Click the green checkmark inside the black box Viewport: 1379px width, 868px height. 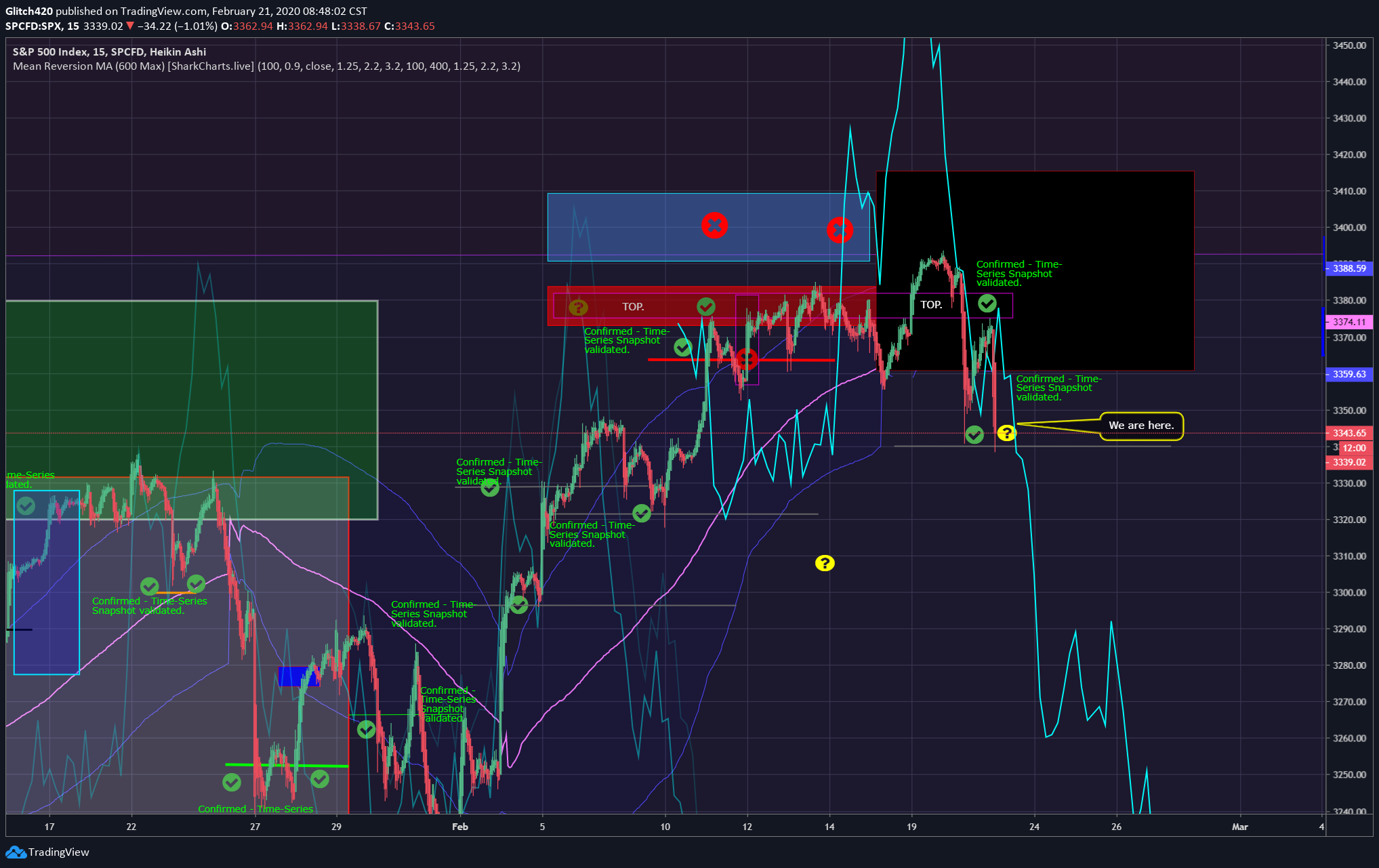[987, 303]
